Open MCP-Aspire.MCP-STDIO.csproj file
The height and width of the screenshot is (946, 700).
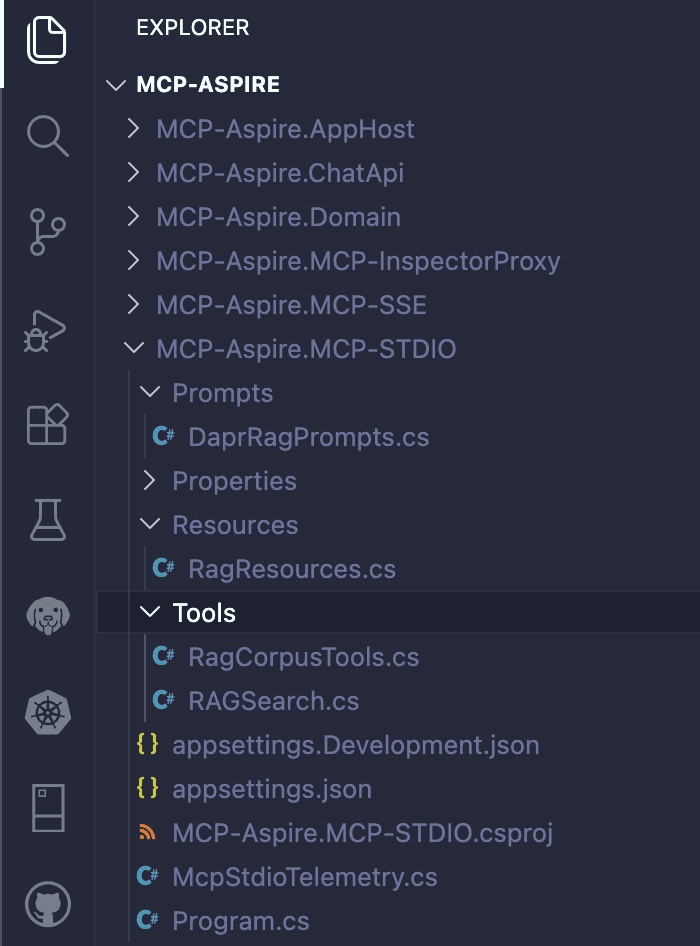pyautogui.click(x=363, y=833)
